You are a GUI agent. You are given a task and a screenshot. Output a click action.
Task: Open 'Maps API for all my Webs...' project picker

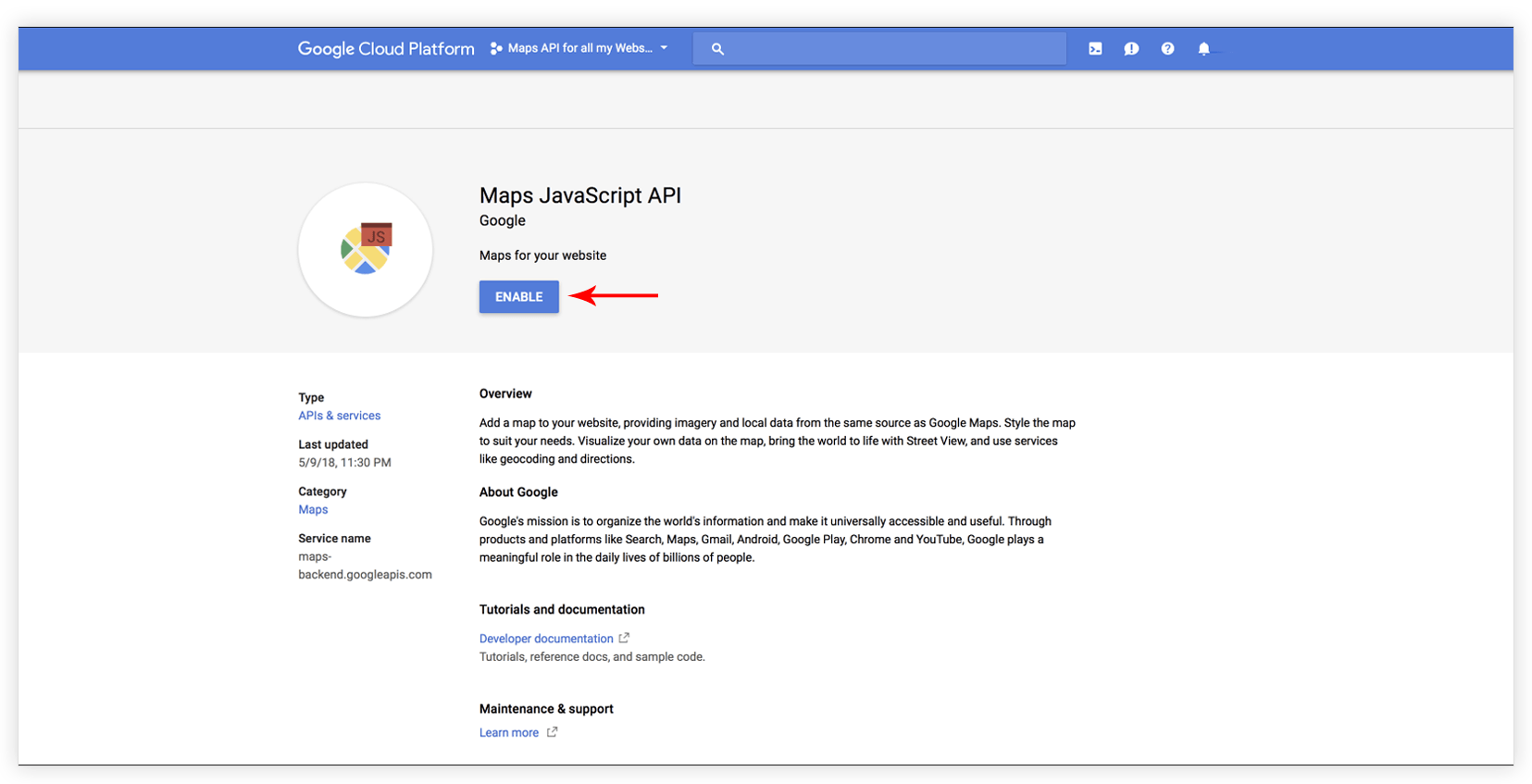point(579,48)
